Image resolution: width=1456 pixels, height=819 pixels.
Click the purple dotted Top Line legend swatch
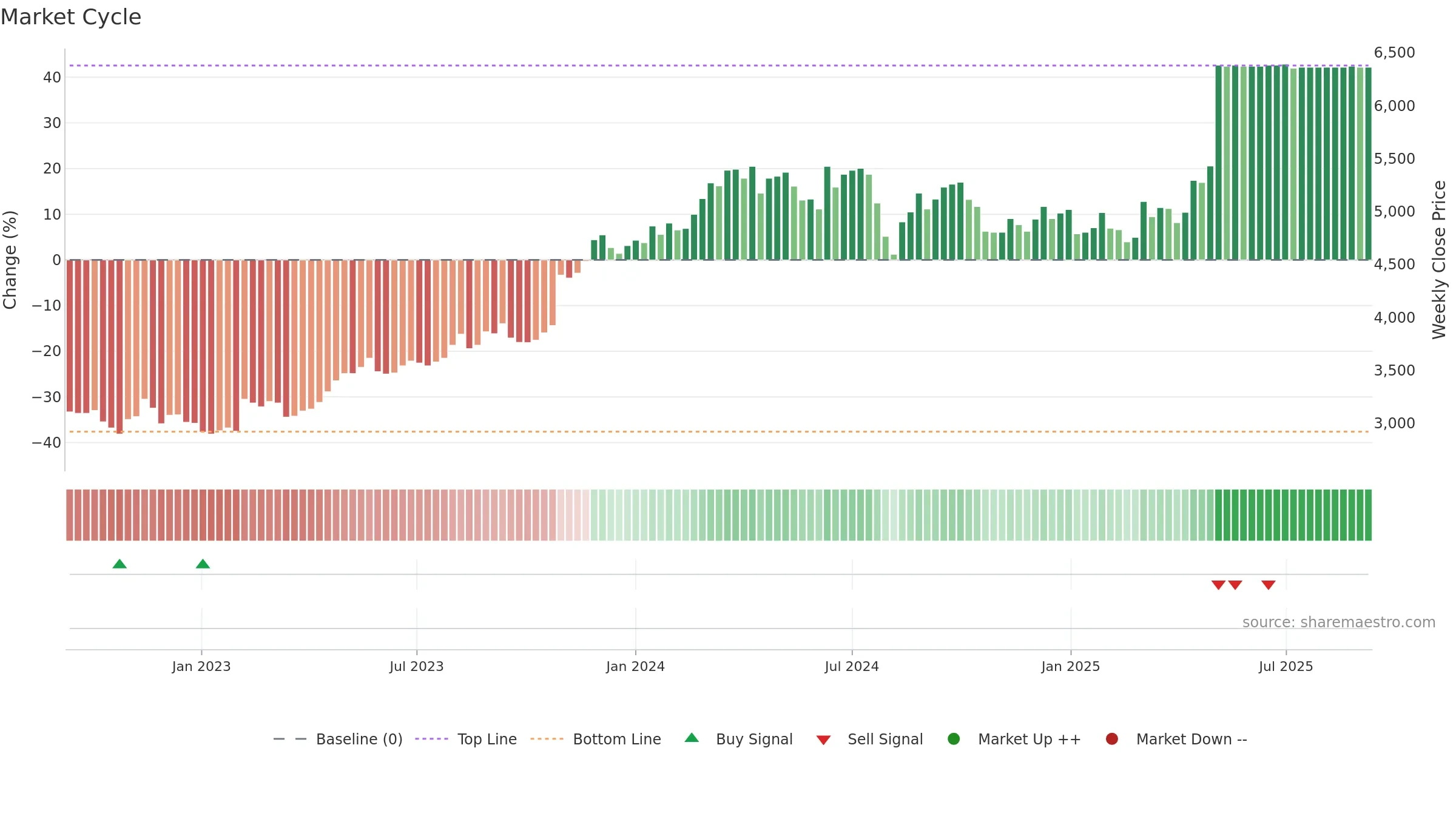431,739
